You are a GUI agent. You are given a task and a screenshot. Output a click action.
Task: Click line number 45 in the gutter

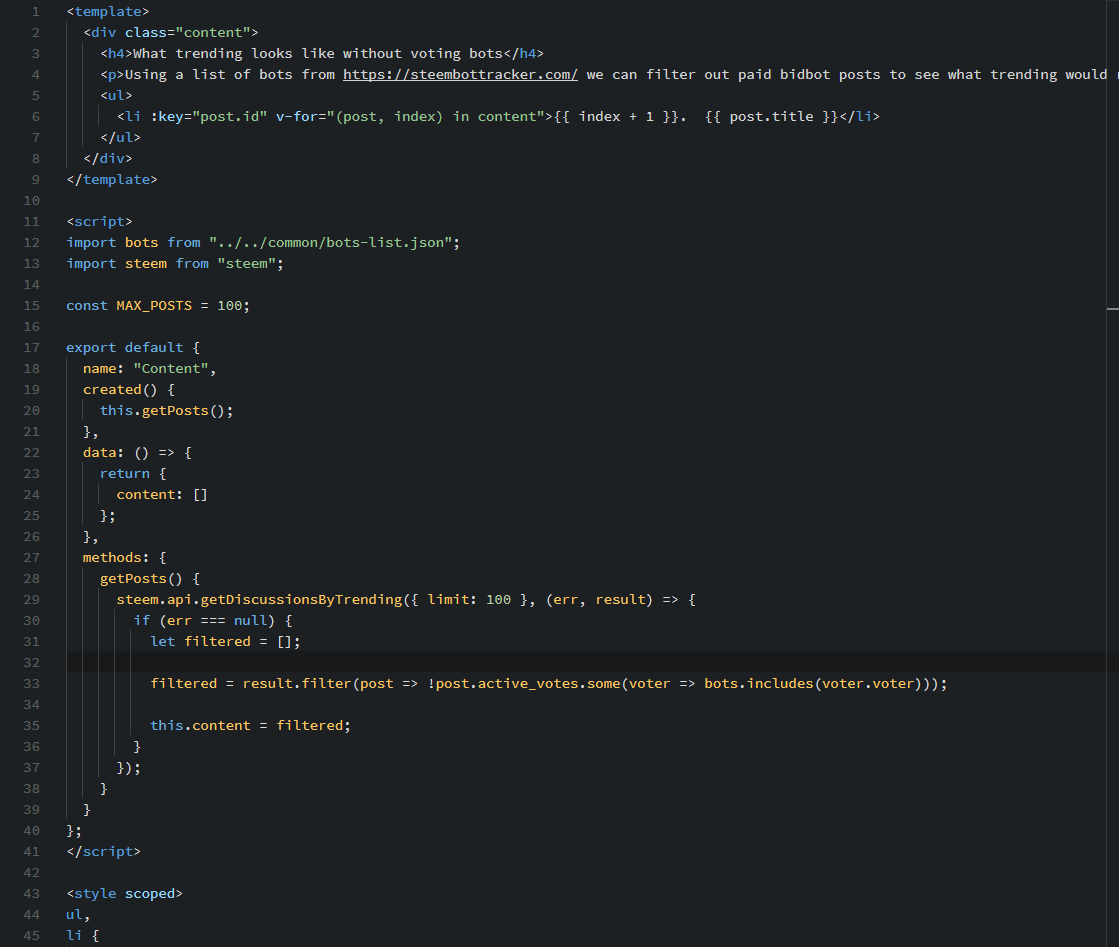pyautogui.click(x=31, y=936)
